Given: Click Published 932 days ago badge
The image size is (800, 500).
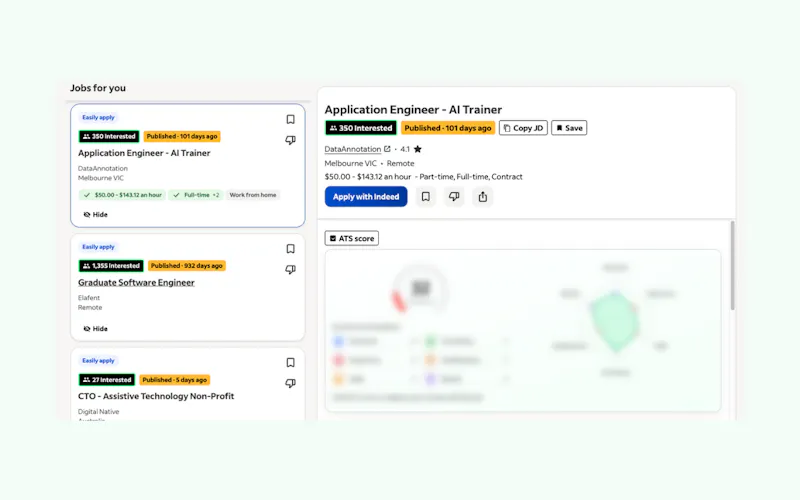Looking at the screenshot, I should [x=186, y=266].
